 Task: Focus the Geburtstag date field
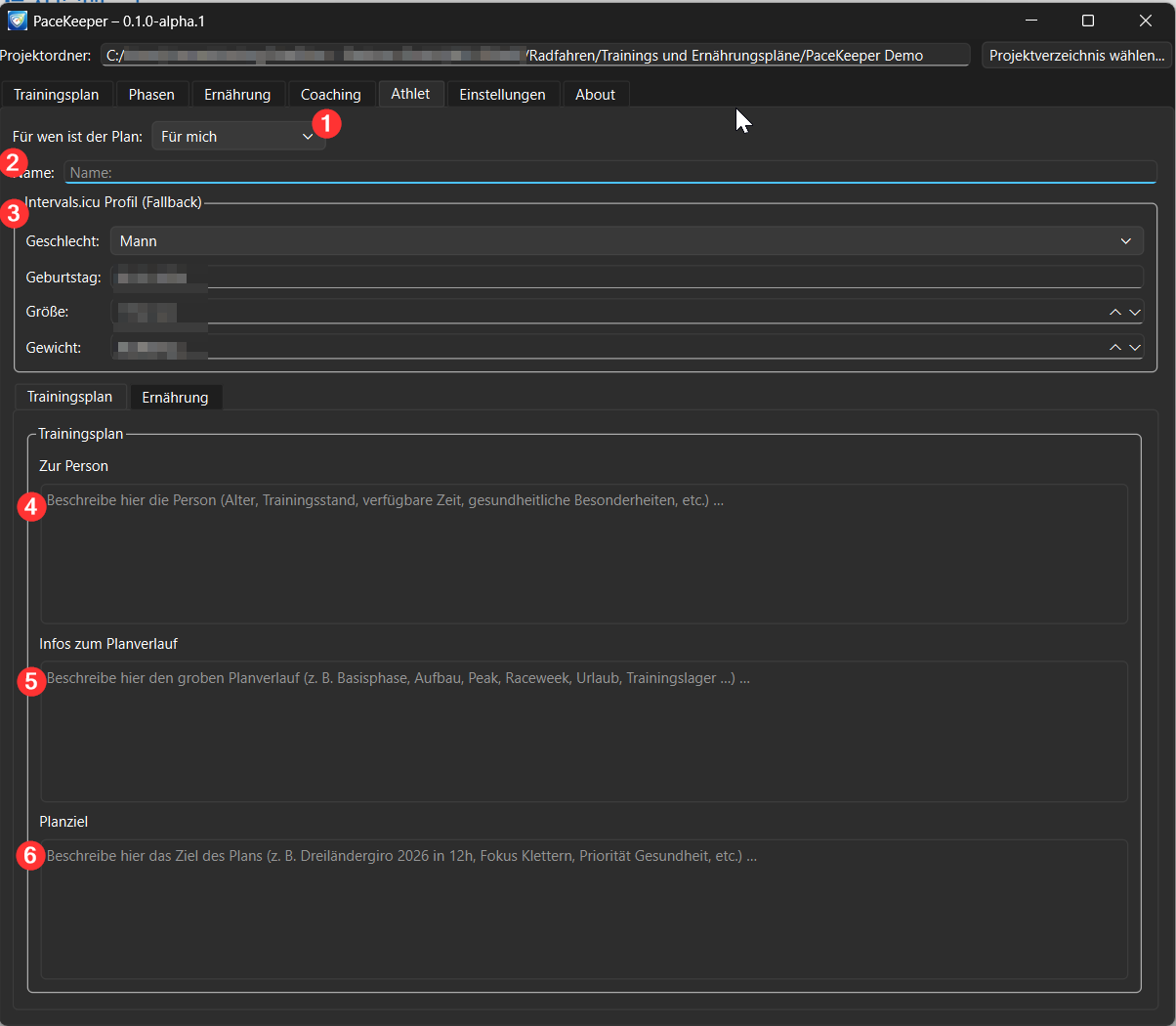tap(625, 278)
